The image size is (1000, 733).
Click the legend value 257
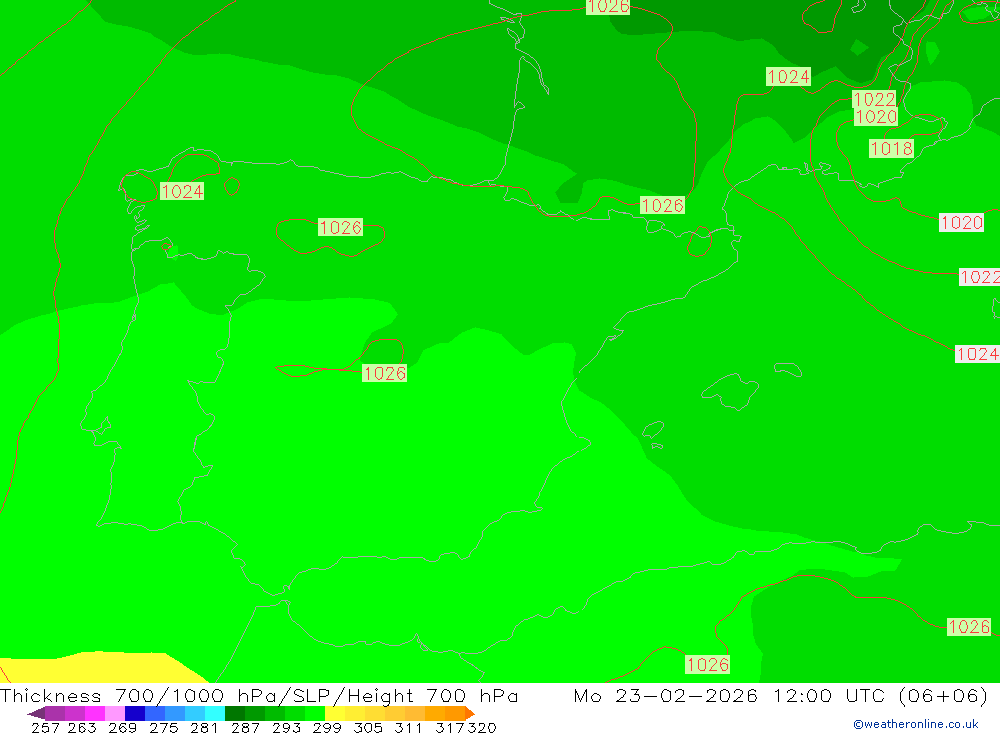pyautogui.click(x=45, y=727)
